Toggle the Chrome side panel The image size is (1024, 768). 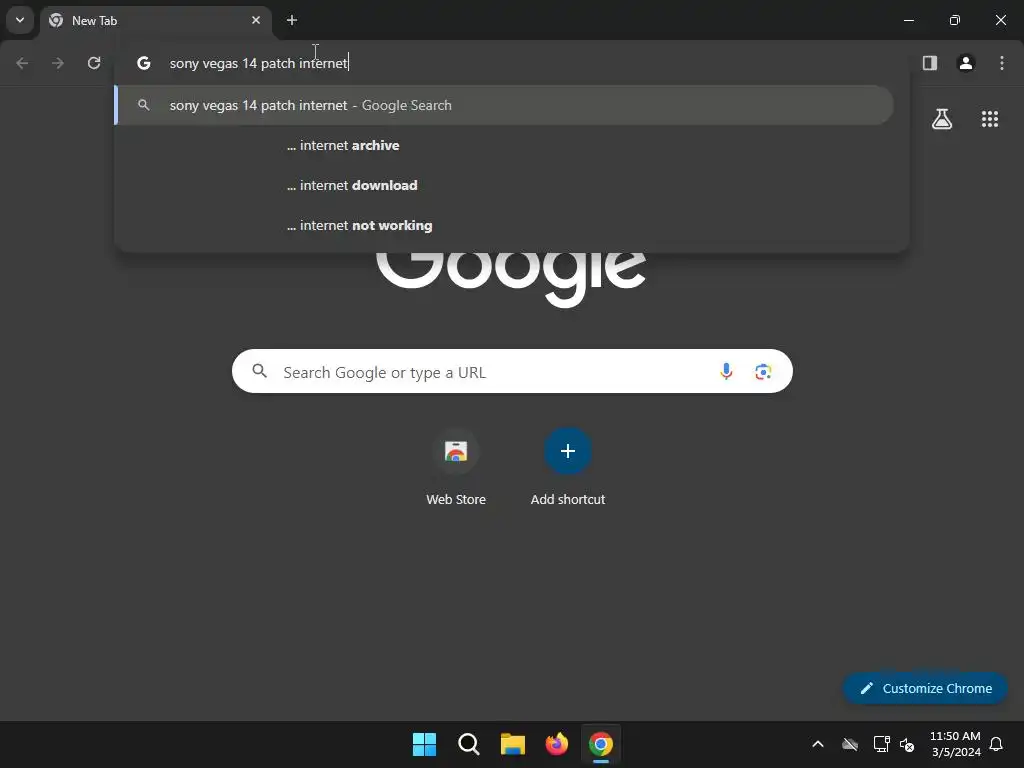pyautogui.click(x=930, y=63)
